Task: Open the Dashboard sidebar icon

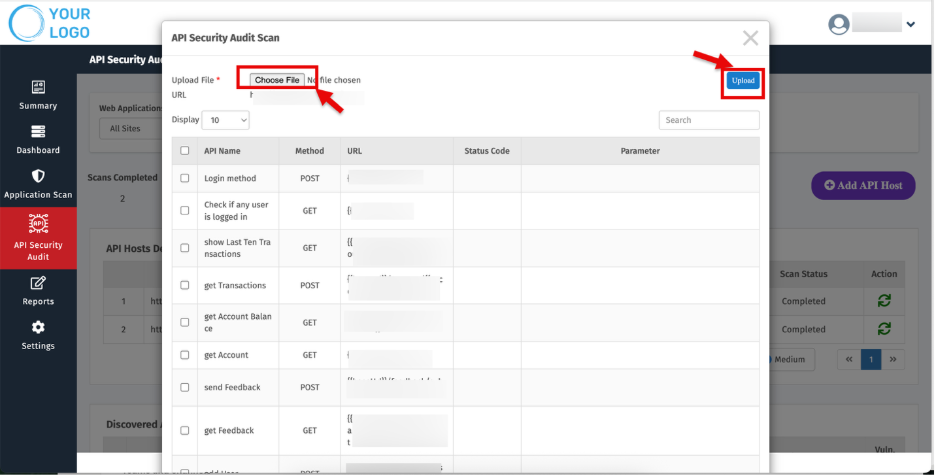Action: tap(38, 131)
